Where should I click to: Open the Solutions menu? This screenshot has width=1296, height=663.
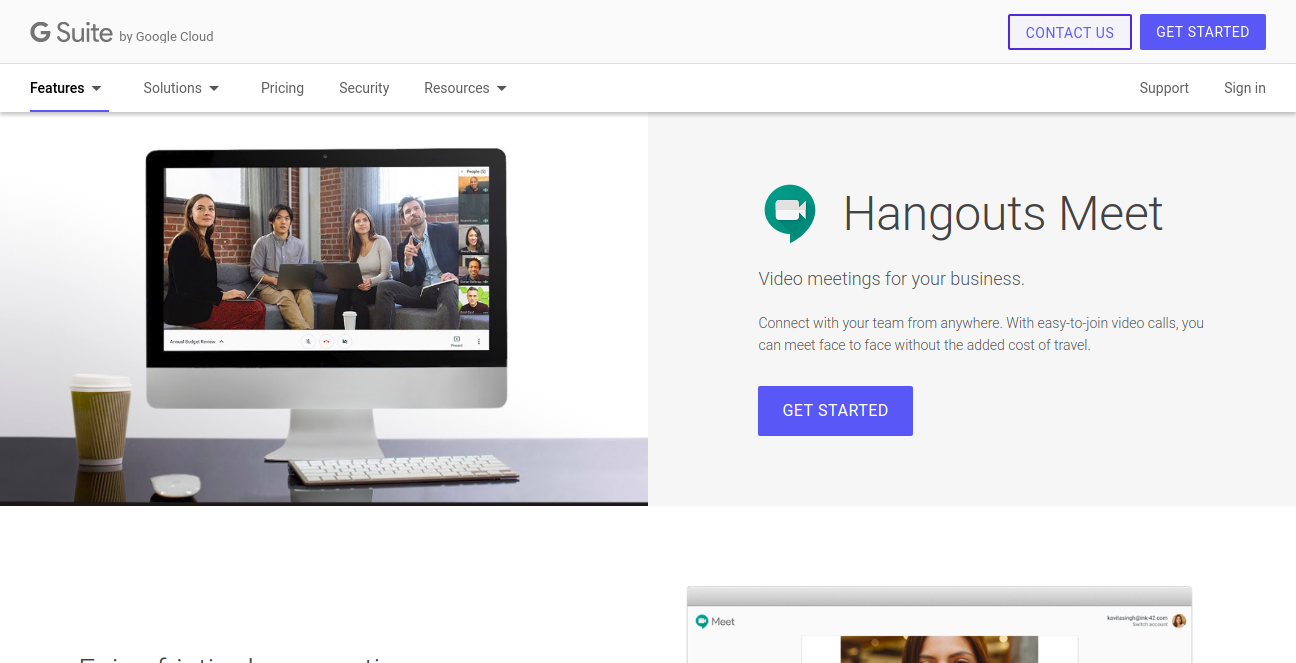tap(181, 88)
